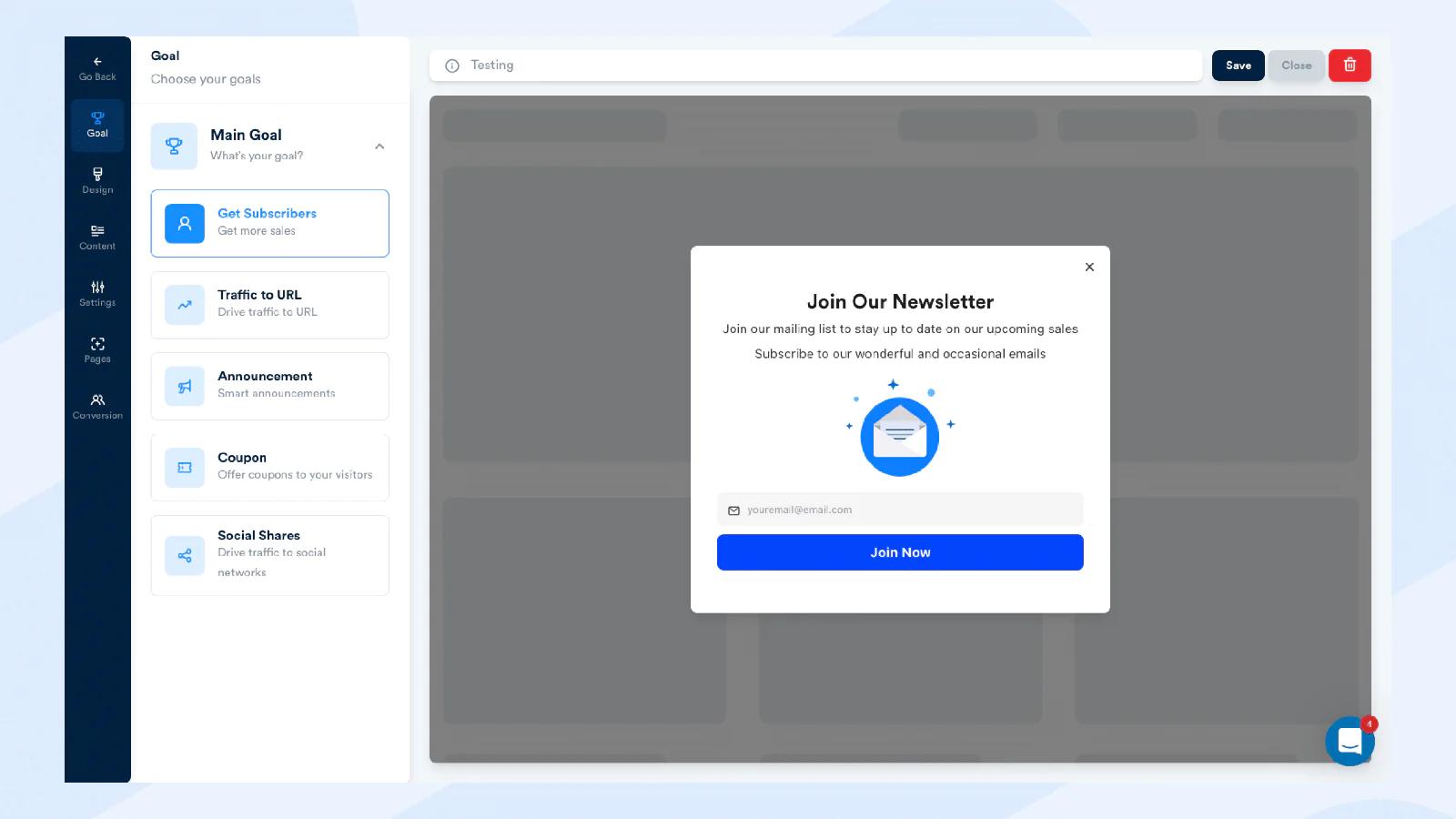
Task: Go to the Pages sidebar tab
Action: (x=97, y=350)
